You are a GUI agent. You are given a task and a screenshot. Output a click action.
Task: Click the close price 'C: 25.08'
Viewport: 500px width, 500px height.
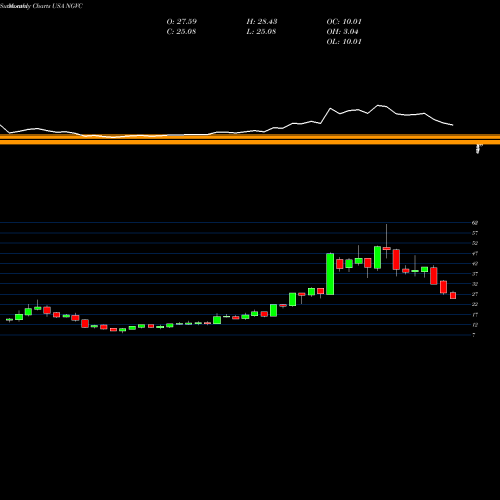(x=181, y=32)
